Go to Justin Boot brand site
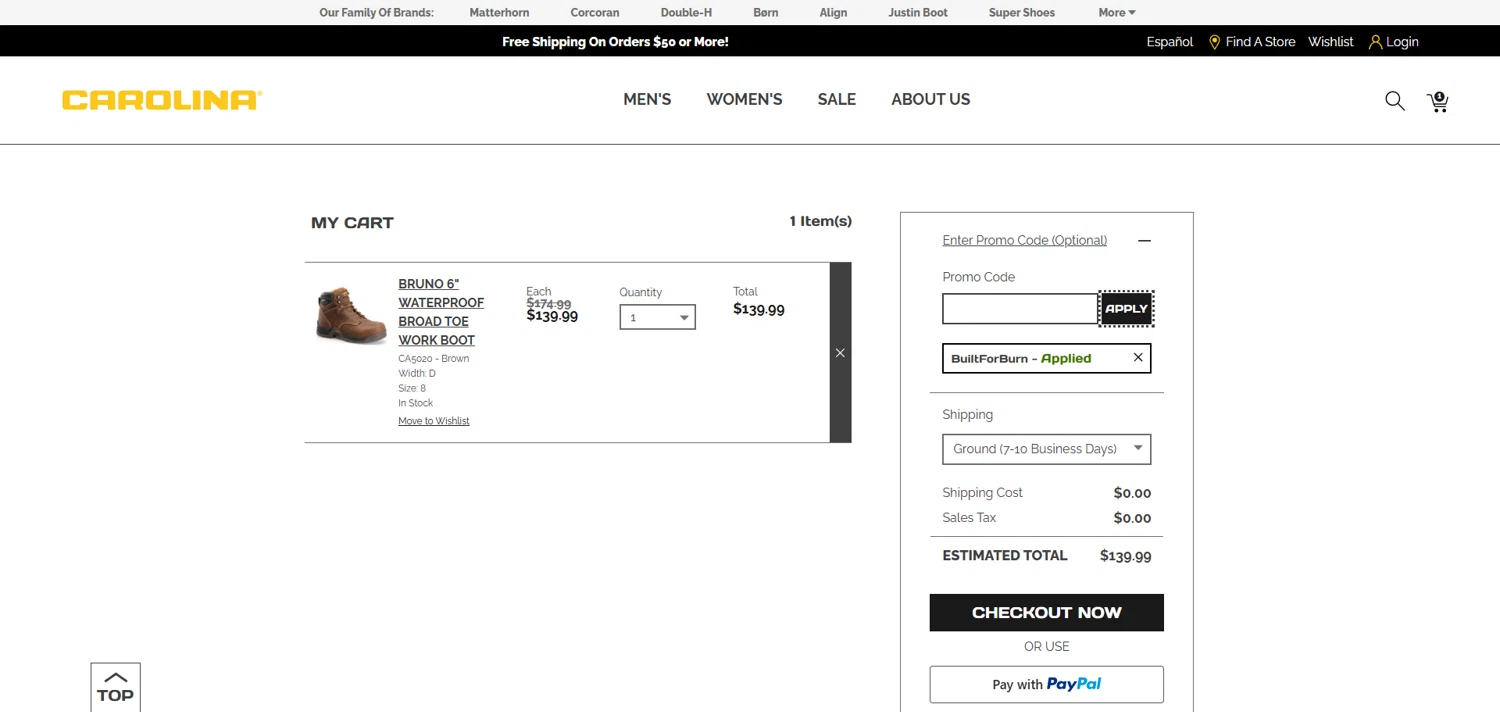Viewport: 1500px width, 712px height. (x=918, y=13)
